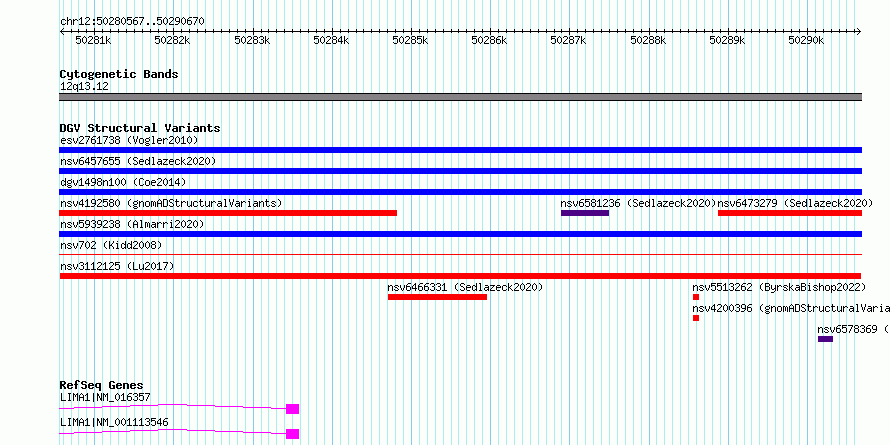Select the LIMA1|NM_001113546 magenta exon box
Image resolution: width=890 pixels, height=445 pixels.
(x=292, y=434)
